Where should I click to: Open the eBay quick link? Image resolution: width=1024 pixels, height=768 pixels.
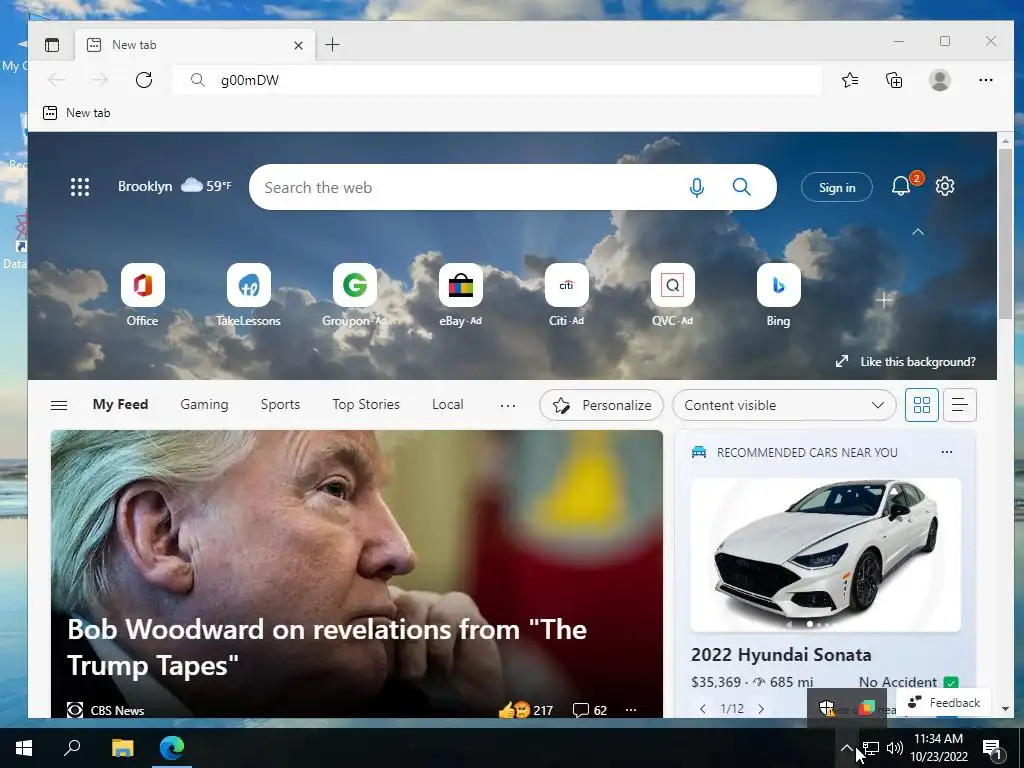coord(460,295)
